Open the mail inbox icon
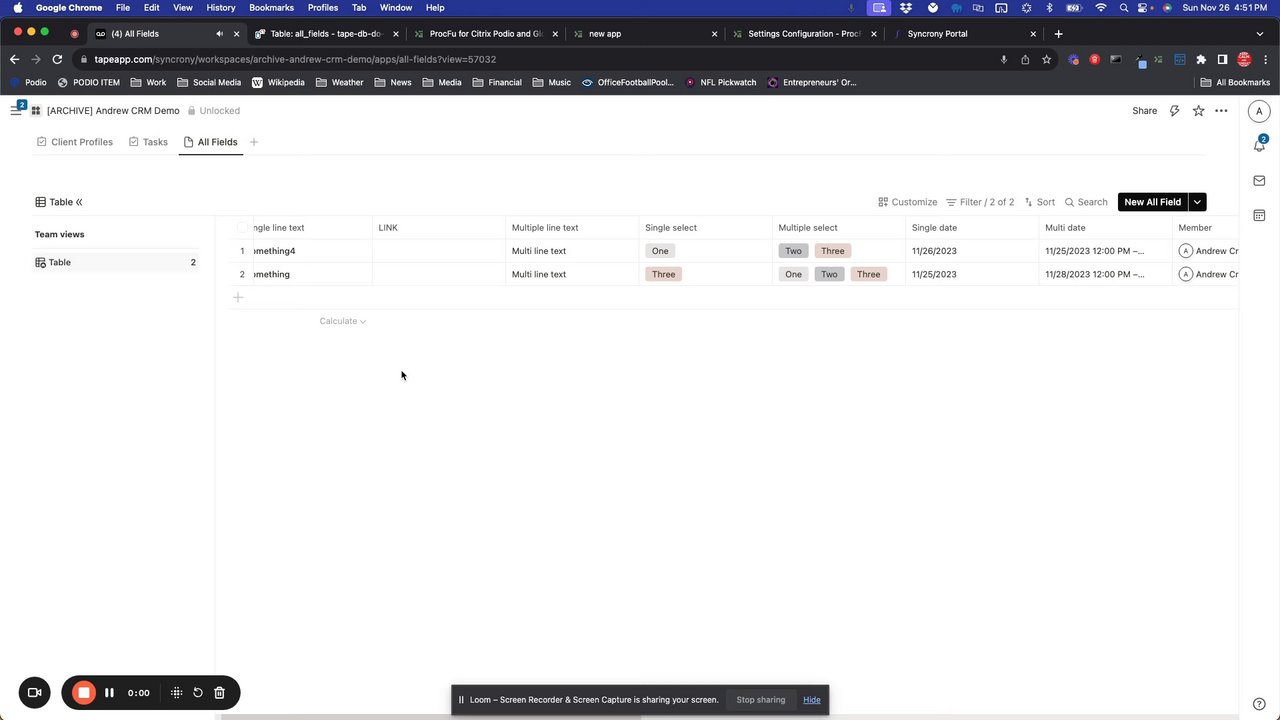 click(1259, 181)
